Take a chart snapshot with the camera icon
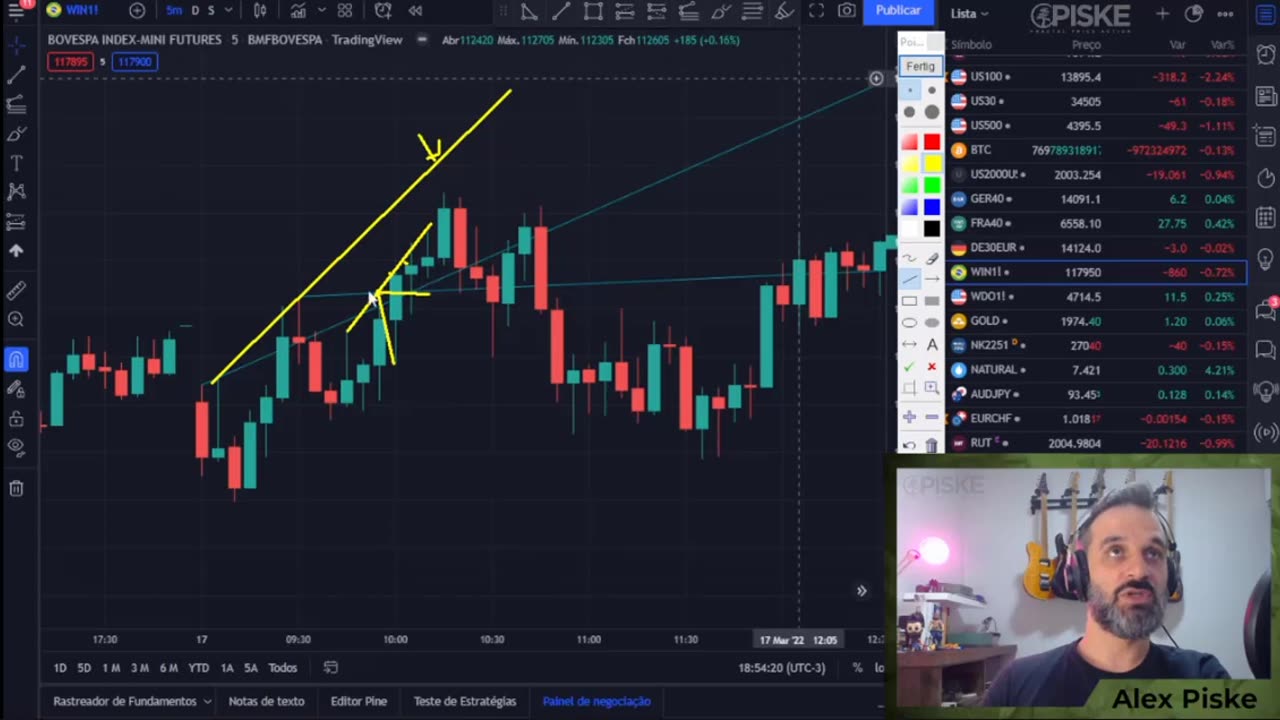1280x720 pixels. [847, 10]
